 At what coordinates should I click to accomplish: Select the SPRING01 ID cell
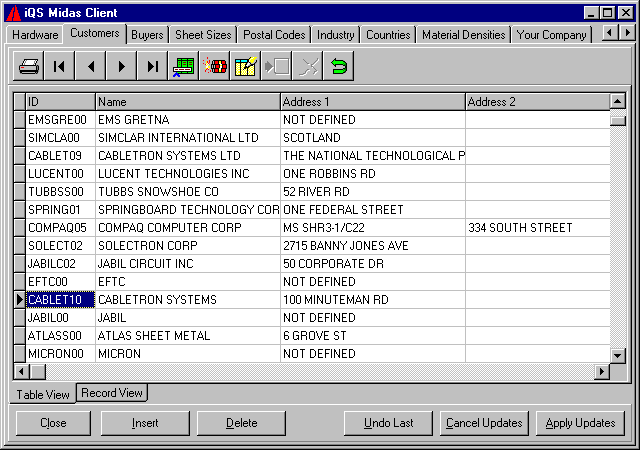coord(60,209)
